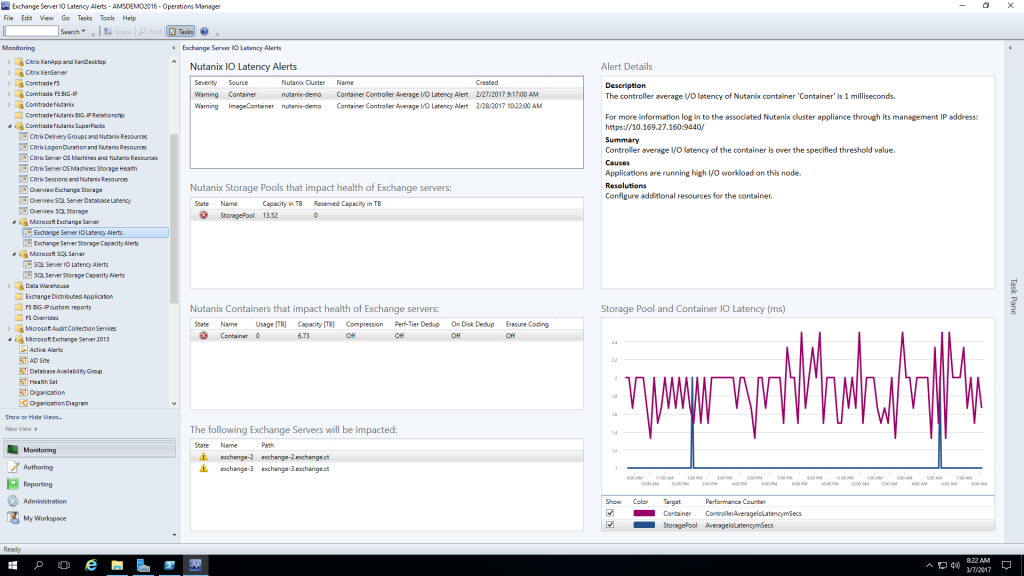Uncheck the StoragePool series show checkbox
1024x576 pixels.
click(x=611, y=525)
